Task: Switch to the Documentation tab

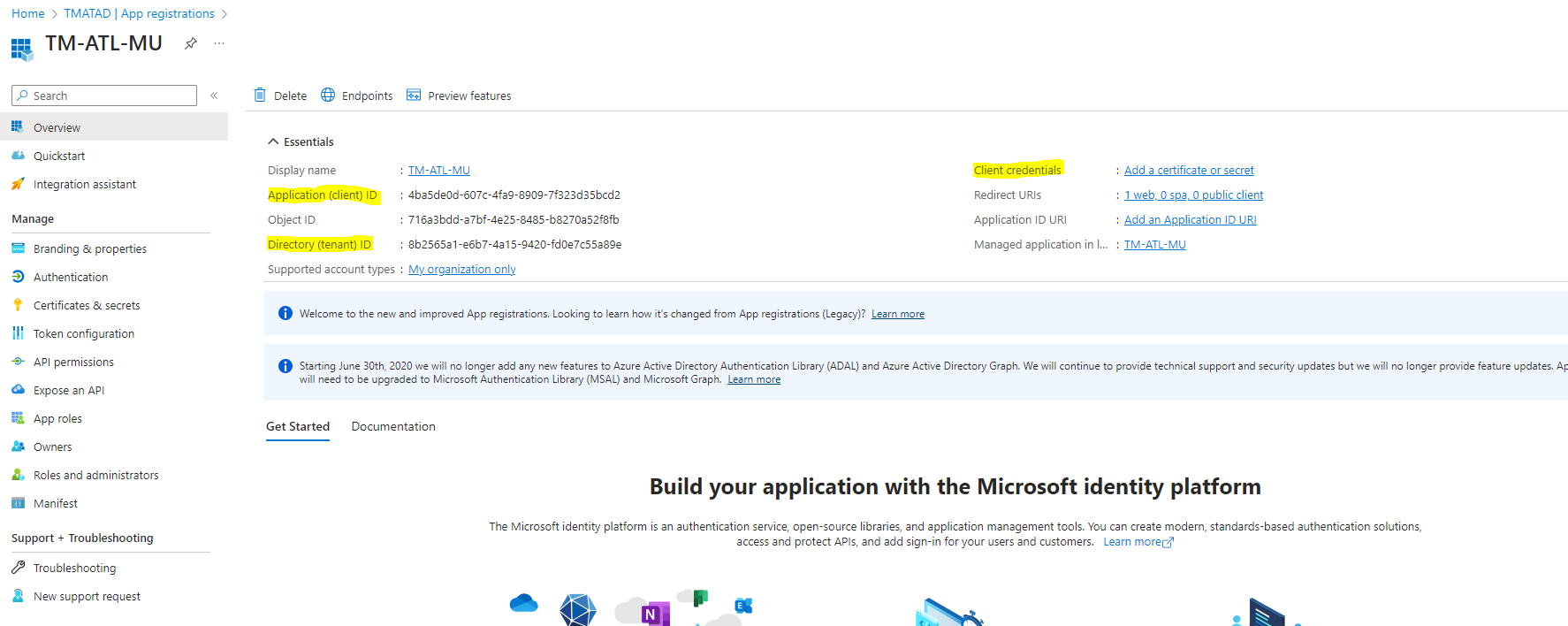Action: pos(393,426)
